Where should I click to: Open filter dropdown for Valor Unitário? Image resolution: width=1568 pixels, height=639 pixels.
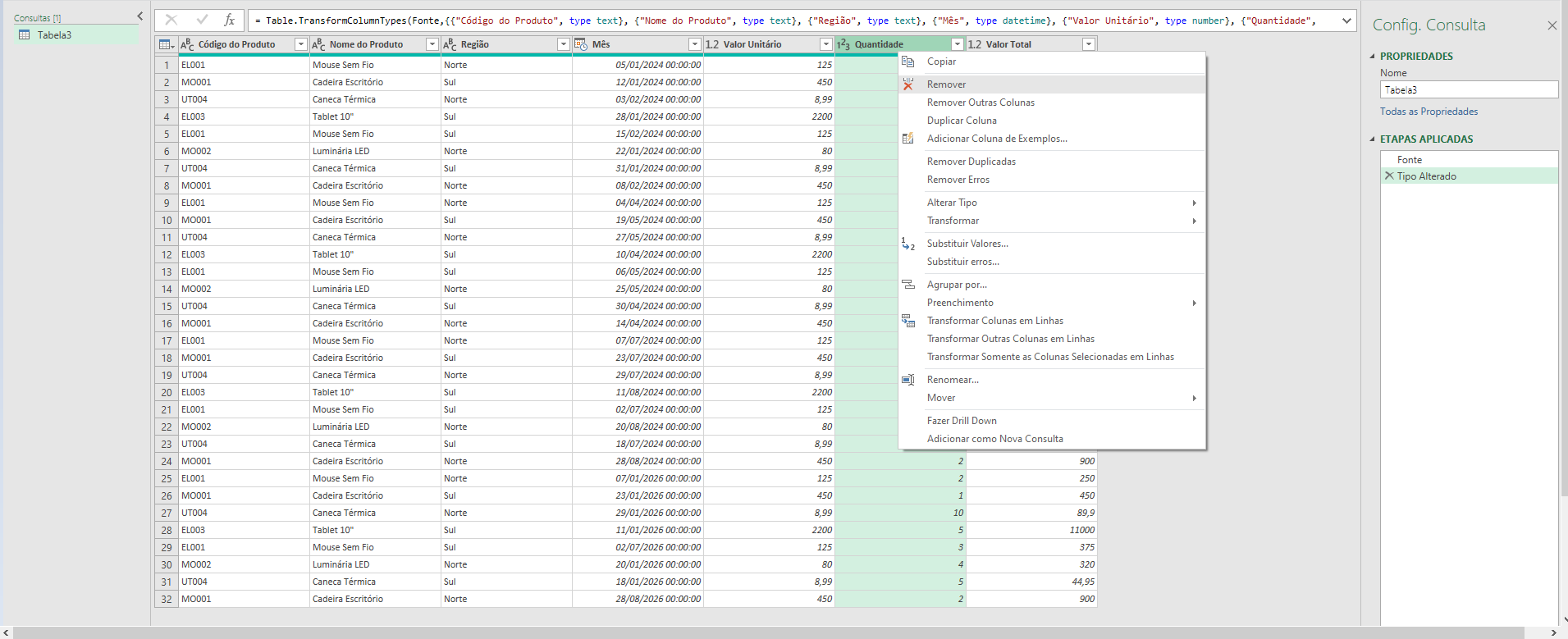[x=826, y=44]
